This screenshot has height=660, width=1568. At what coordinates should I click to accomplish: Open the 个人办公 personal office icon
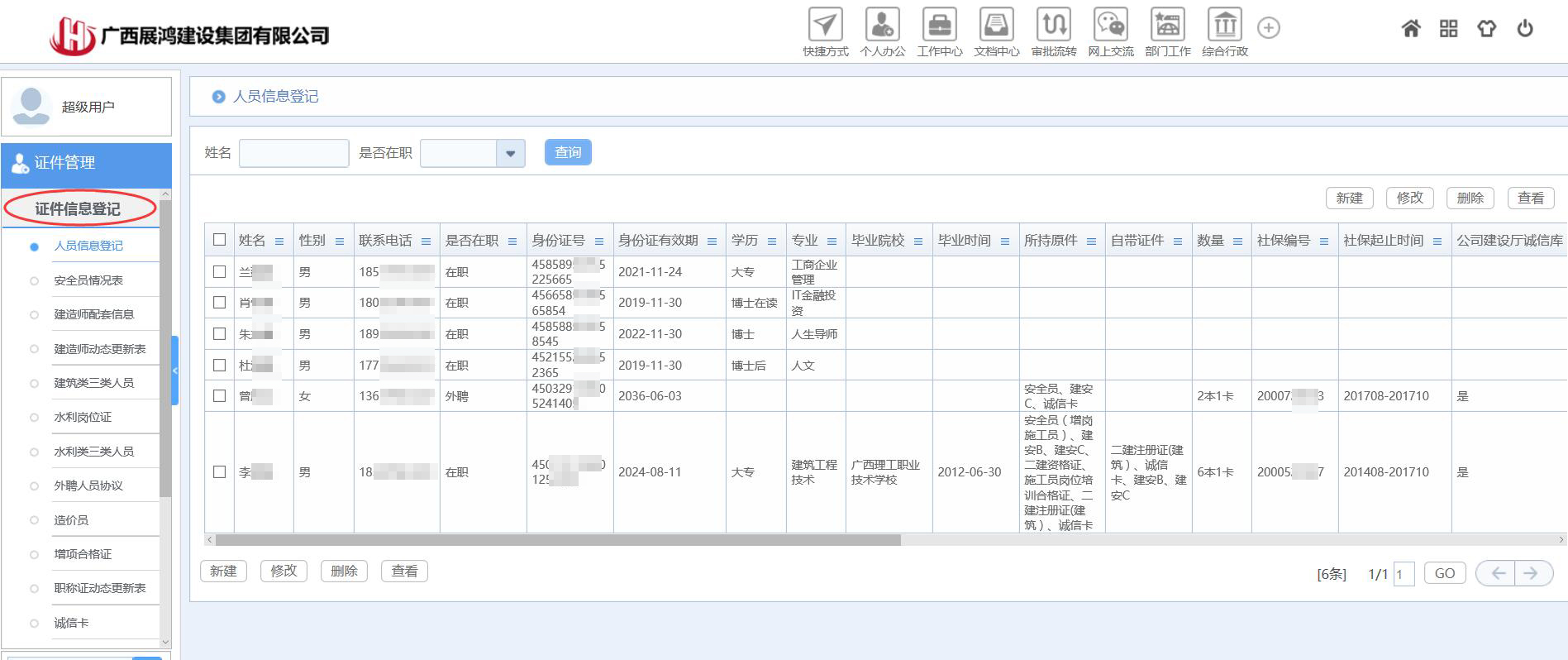click(x=882, y=26)
